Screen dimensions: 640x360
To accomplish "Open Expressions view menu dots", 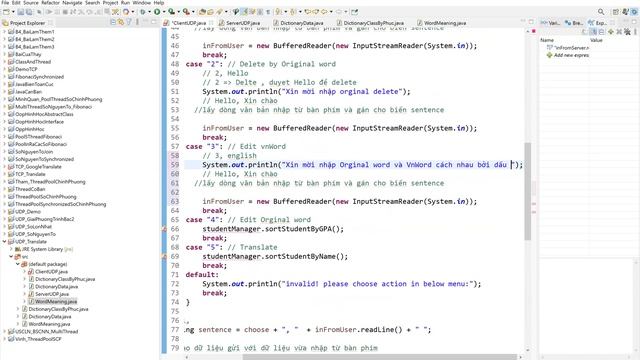I will point(636,31).
